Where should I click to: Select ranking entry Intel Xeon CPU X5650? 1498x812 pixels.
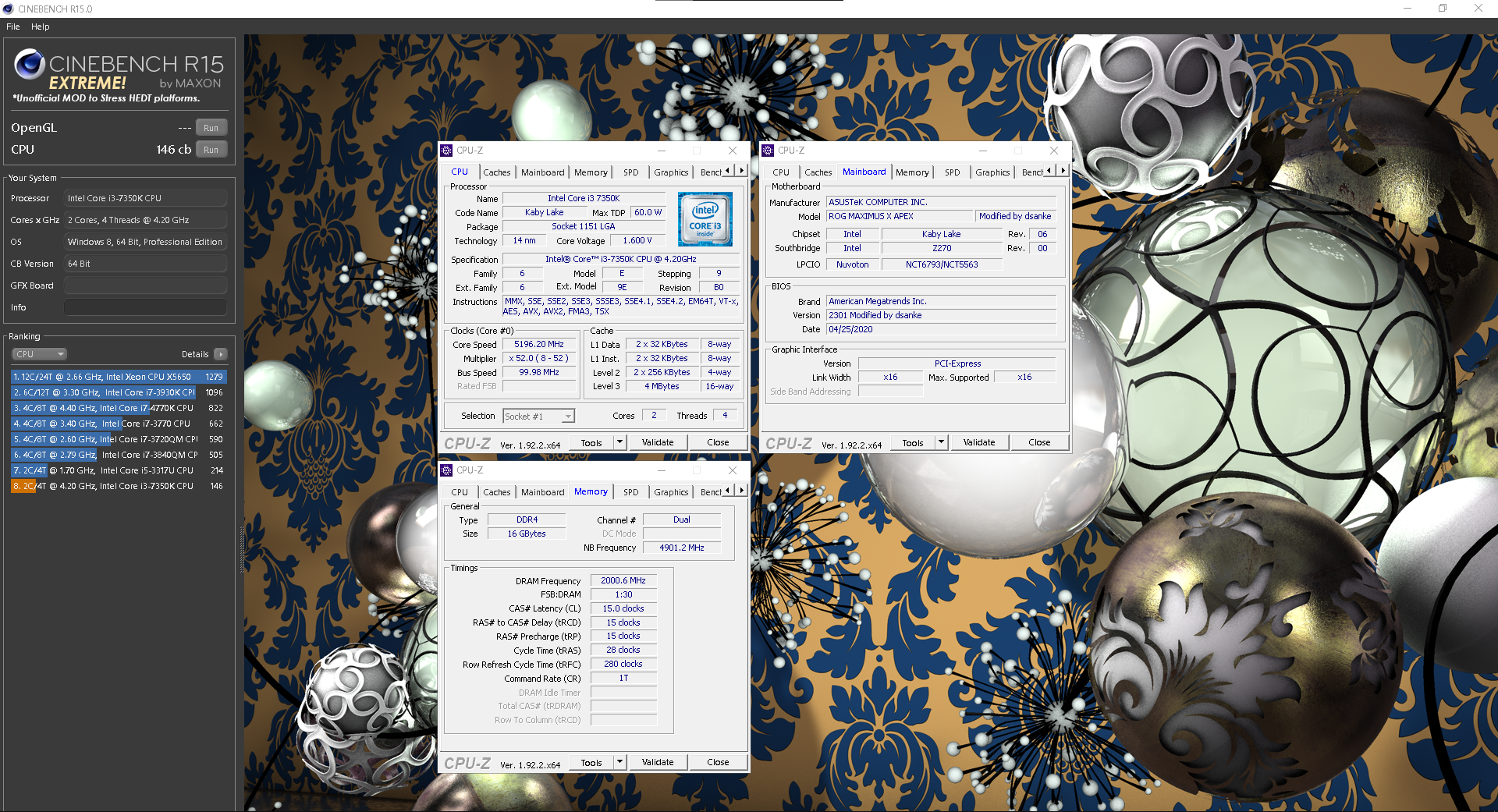(119, 377)
